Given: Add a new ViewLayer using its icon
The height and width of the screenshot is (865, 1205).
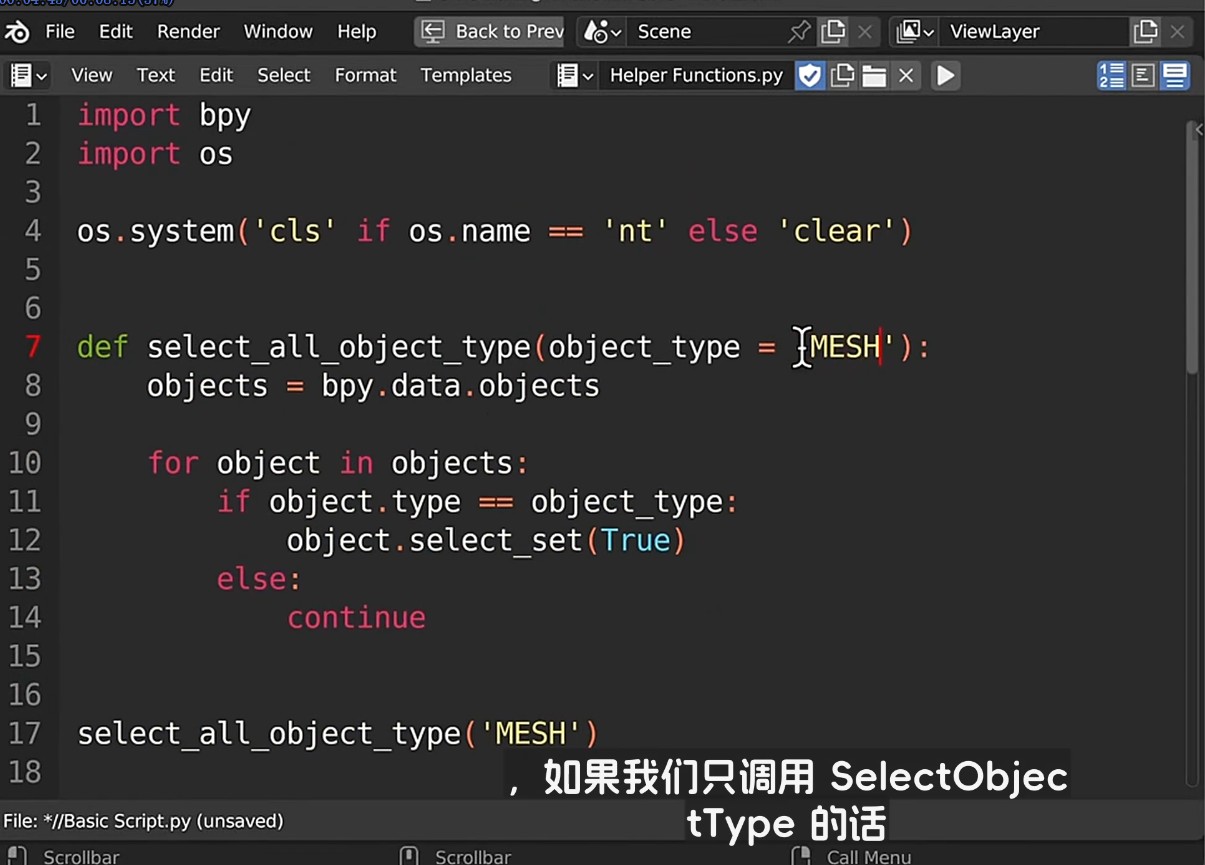Looking at the screenshot, I should 1145,32.
